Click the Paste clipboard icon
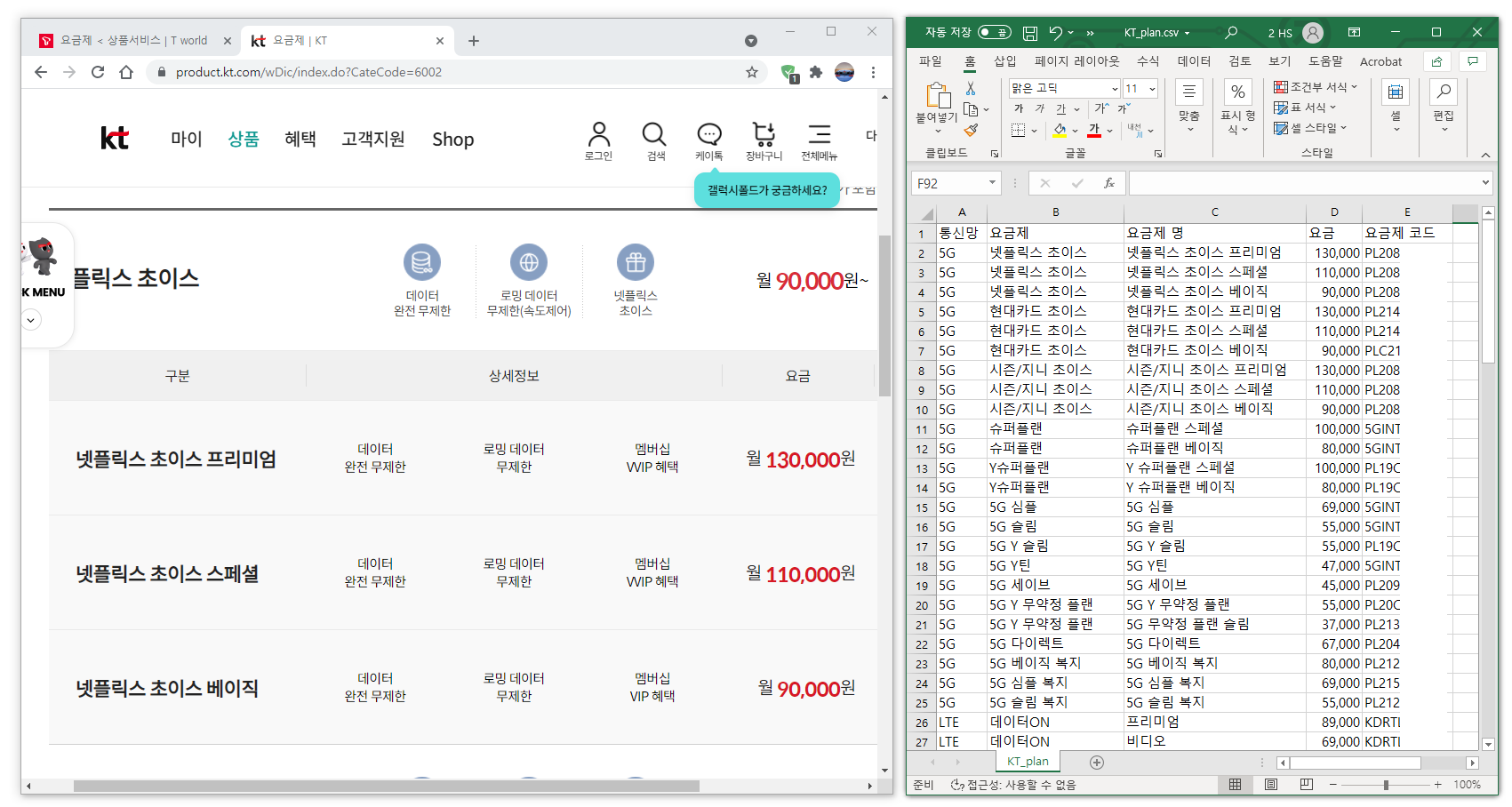 pyautogui.click(x=937, y=96)
